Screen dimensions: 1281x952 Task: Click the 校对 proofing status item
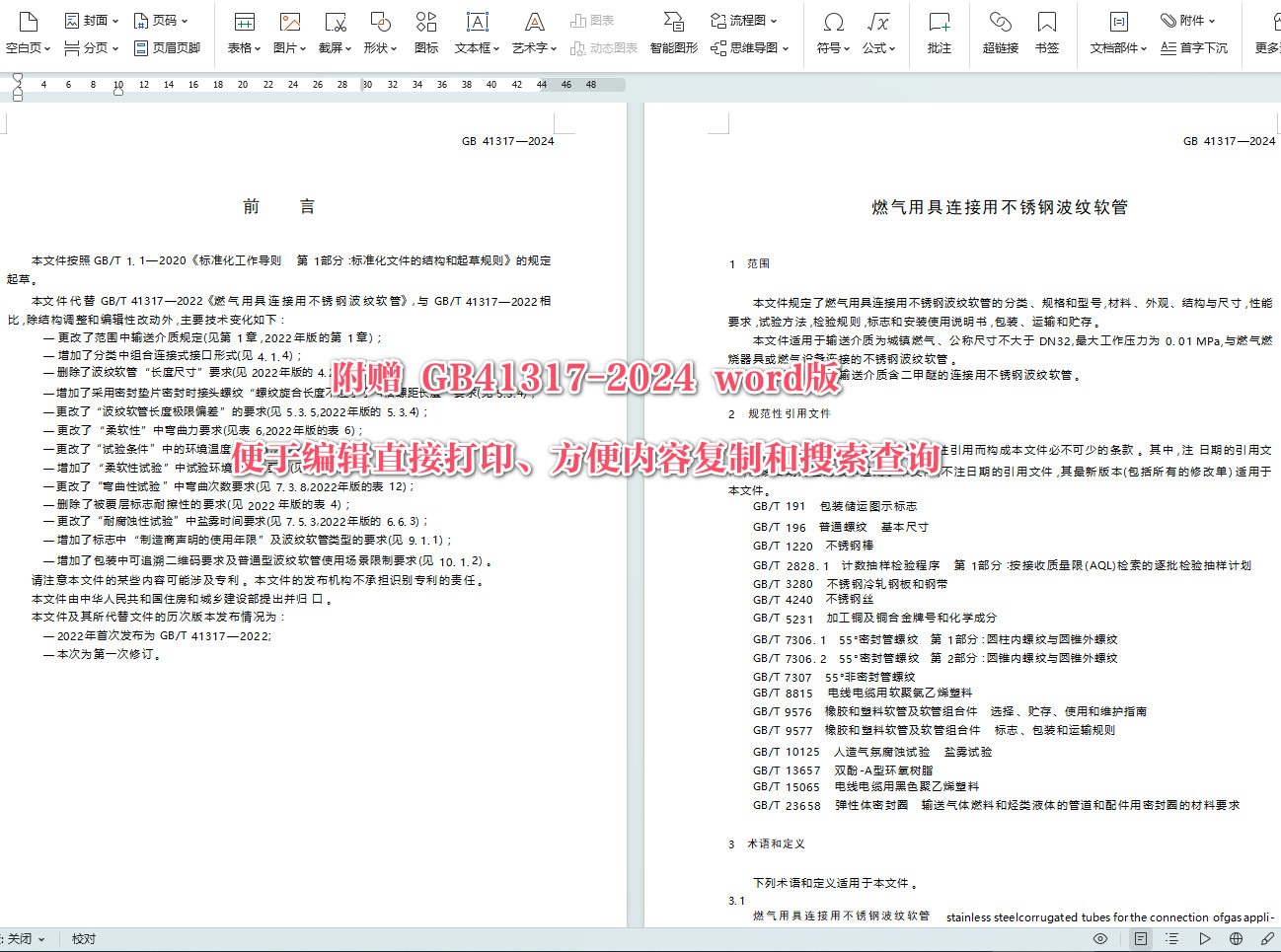tap(84, 939)
